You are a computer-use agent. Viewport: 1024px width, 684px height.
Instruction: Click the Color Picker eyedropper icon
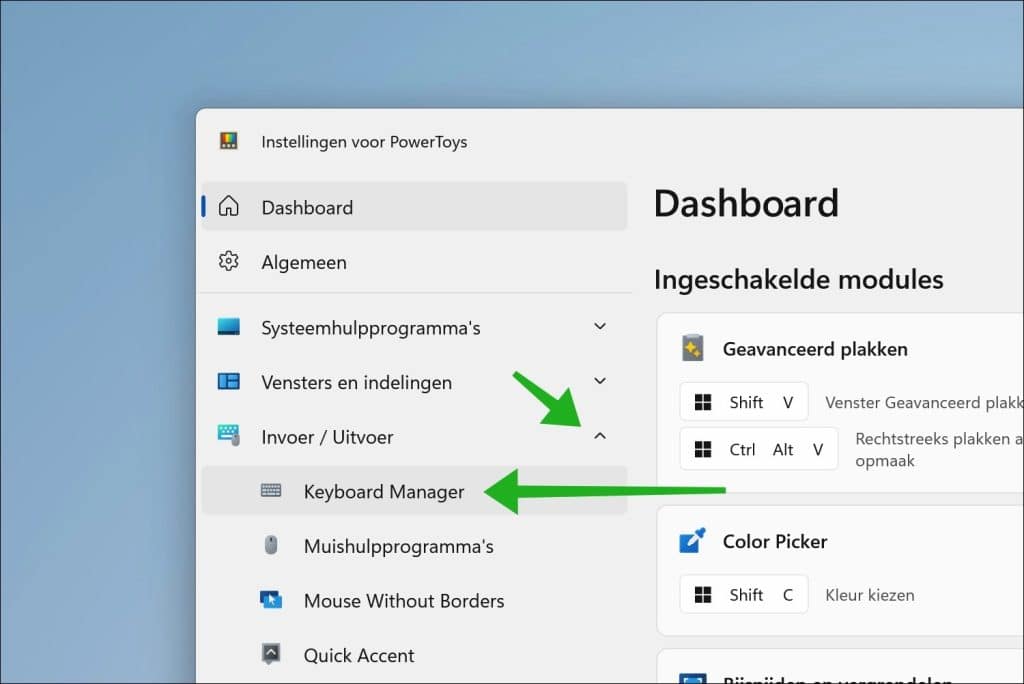pos(693,540)
